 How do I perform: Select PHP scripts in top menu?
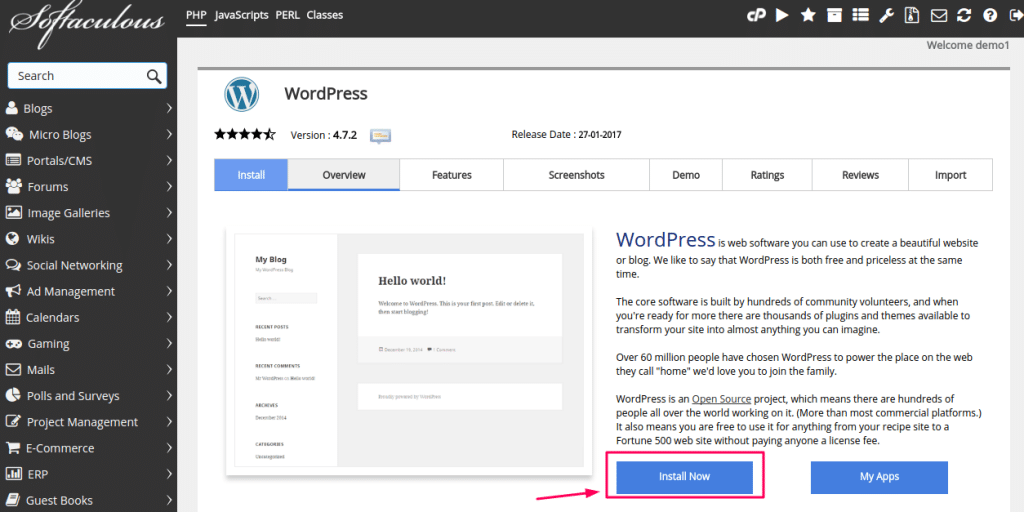tap(196, 14)
